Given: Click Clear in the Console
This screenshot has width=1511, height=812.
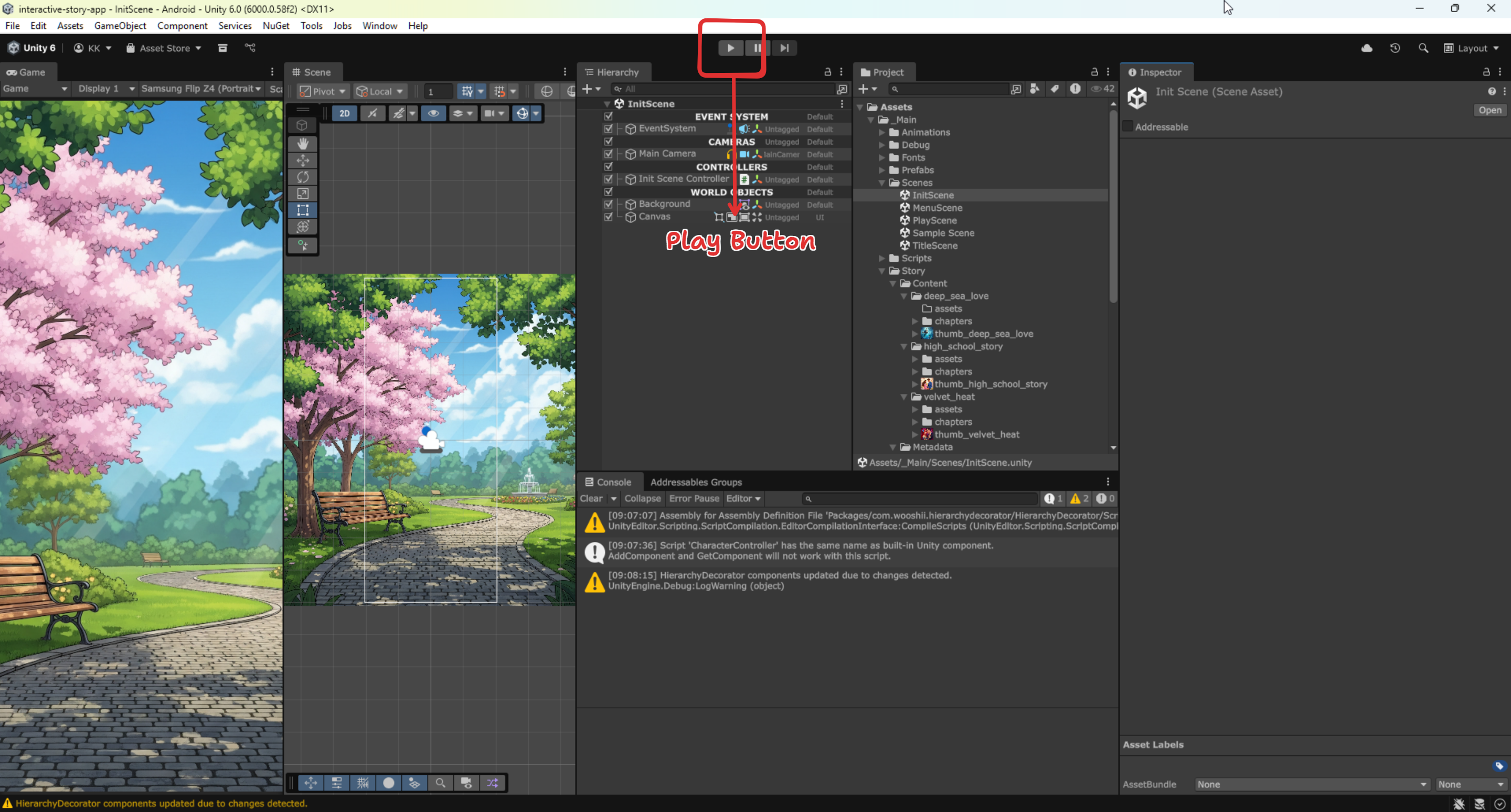Looking at the screenshot, I should coord(591,498).
